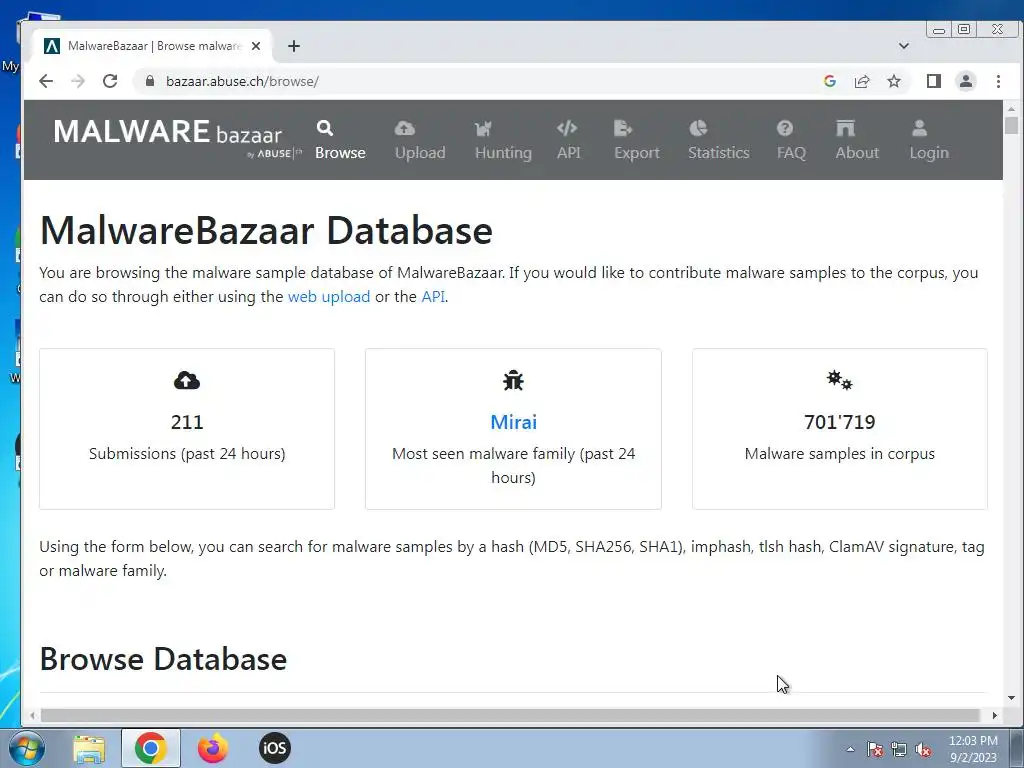Open a new tab with the plus button

pos(294,46)
